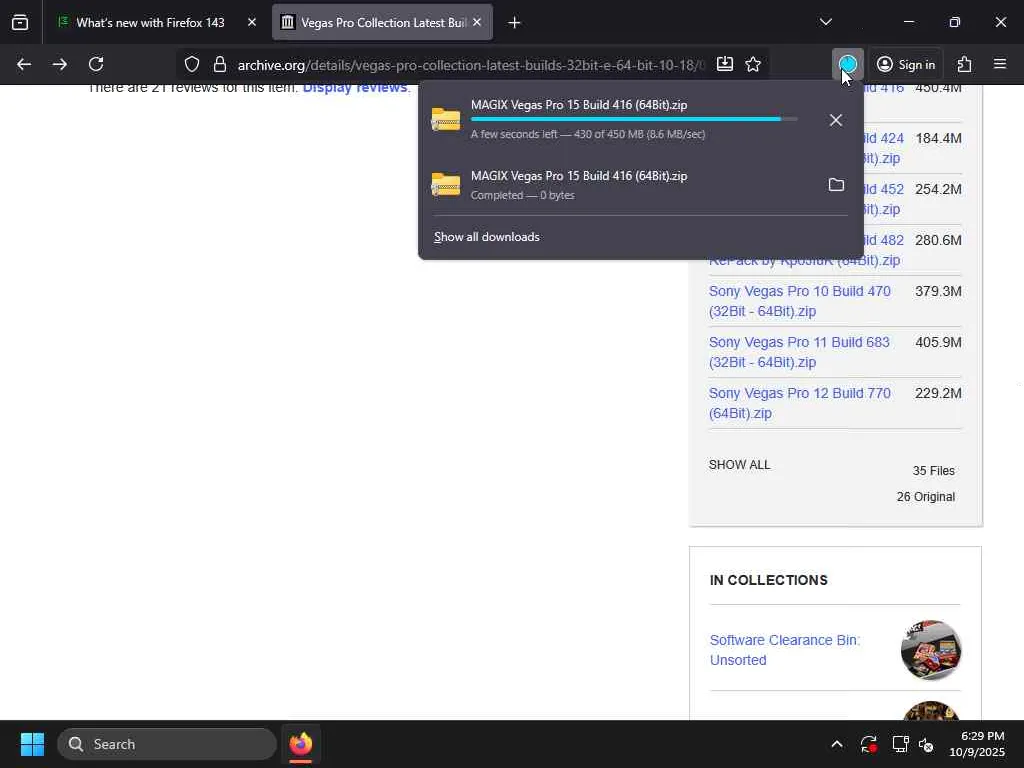Click the install page as app icon
The image size is (1024, 768).
click(725, 64)
